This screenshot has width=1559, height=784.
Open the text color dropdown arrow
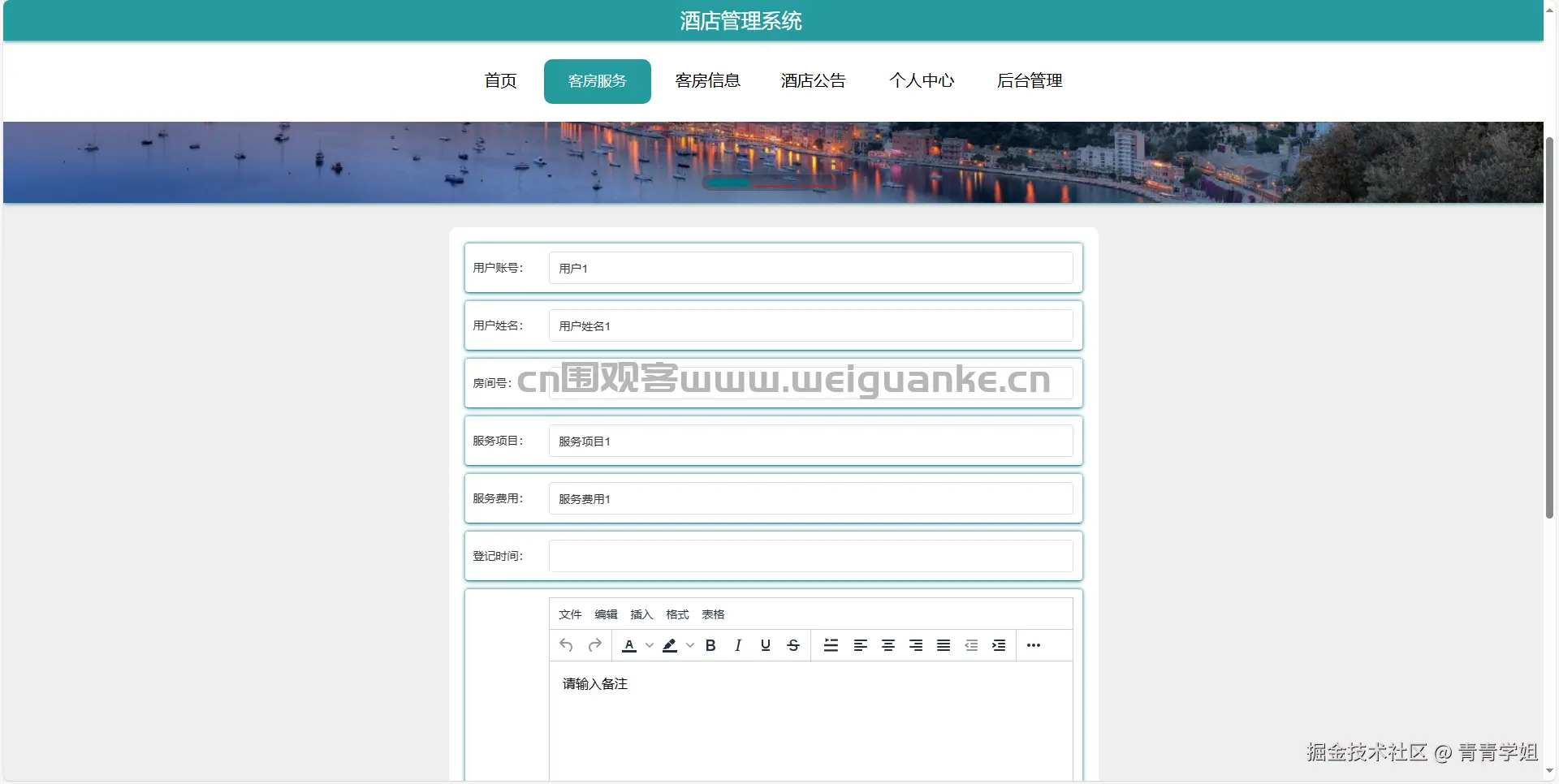(x=648, y=645)
